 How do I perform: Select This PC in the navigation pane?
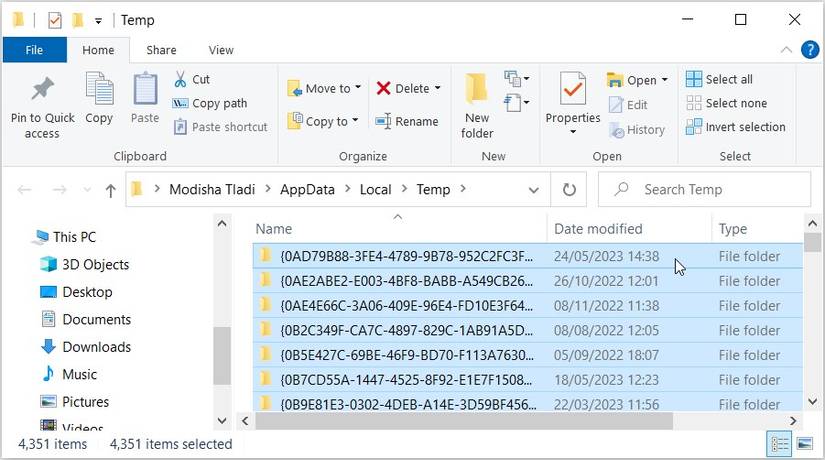(x=64, y=237)
